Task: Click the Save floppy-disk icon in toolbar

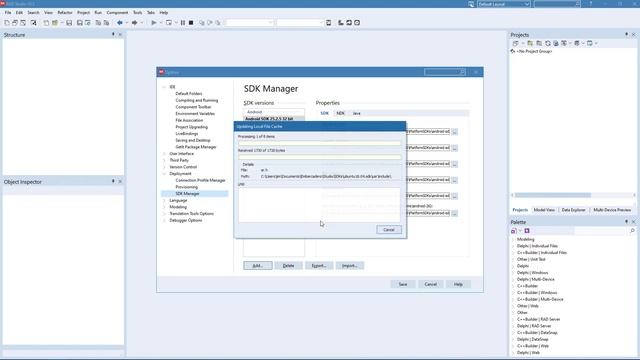Action: 69,23
